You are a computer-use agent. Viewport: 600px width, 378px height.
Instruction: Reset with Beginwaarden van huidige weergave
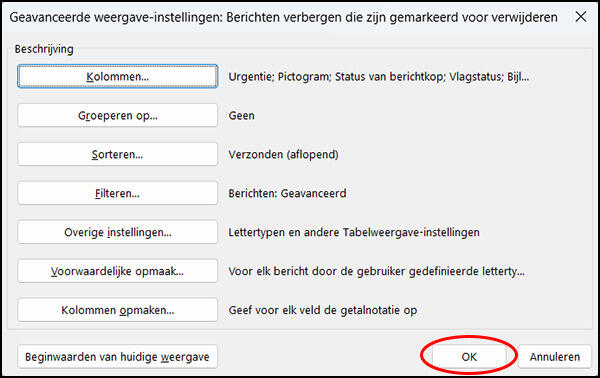click(x=117, y=357)
